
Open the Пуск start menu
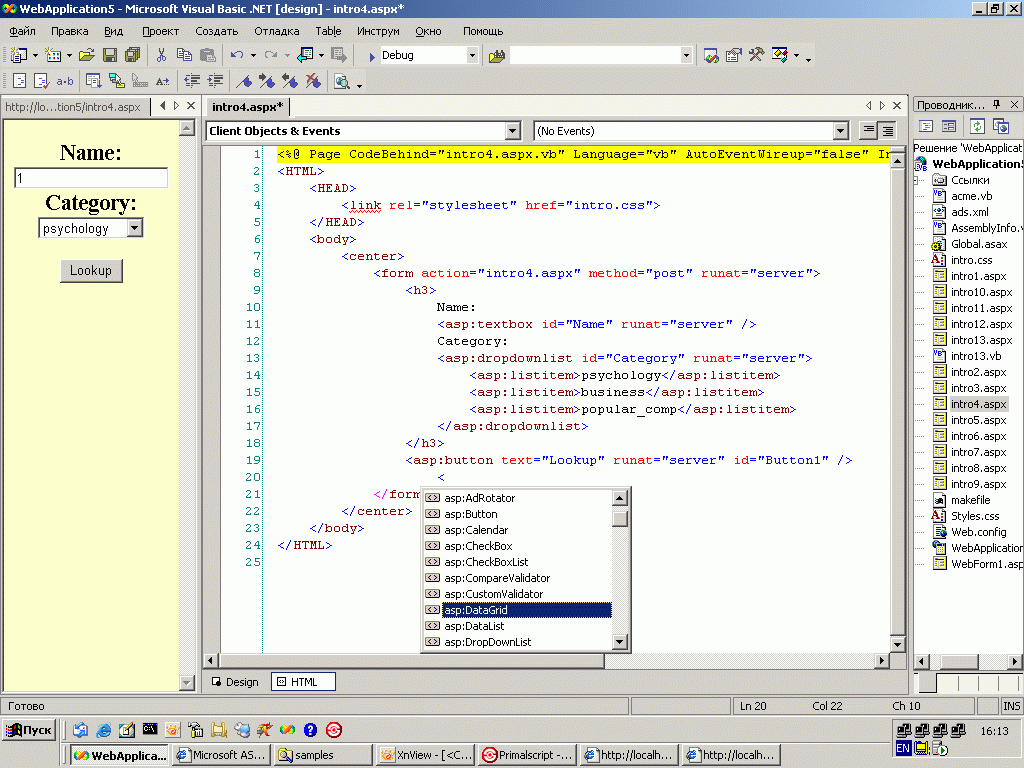27,729
